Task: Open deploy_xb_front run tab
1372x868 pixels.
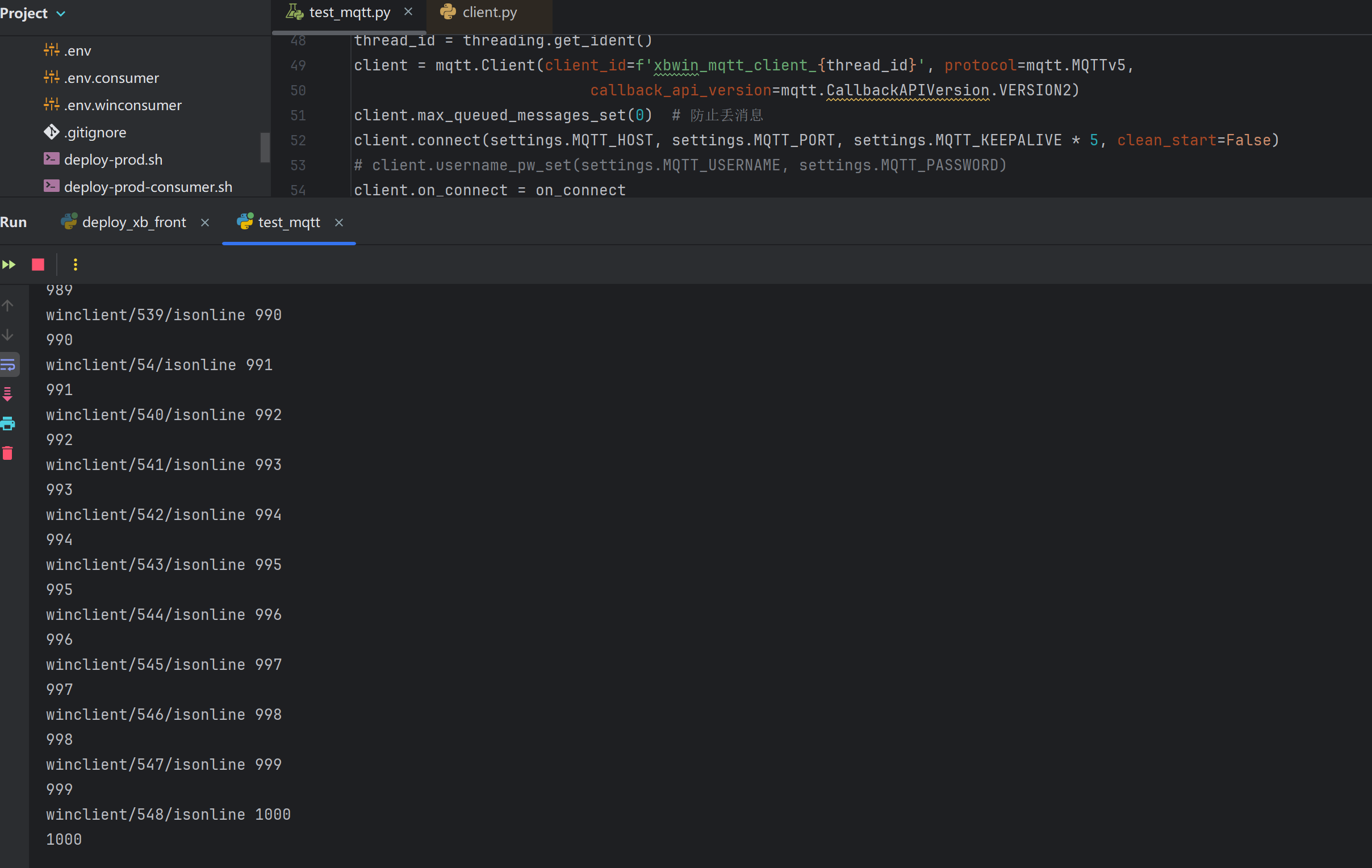Action: pyautogui.click(x=134, y=222)
